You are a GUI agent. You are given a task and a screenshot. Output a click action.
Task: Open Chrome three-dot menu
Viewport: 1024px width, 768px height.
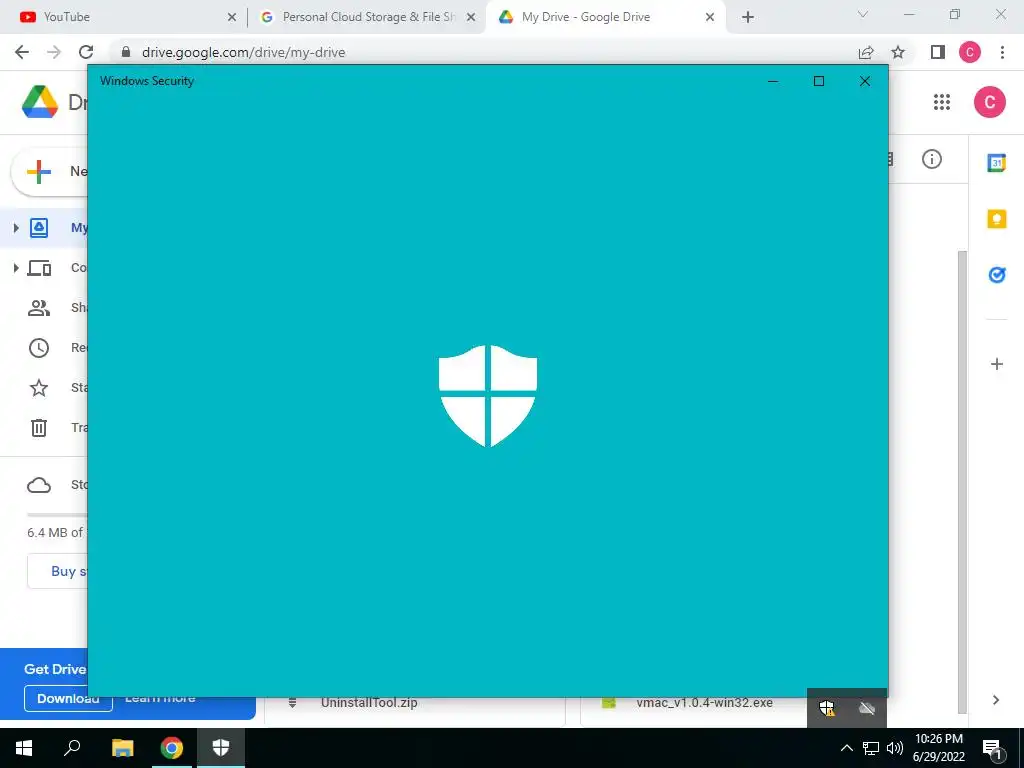point(1002,52)
